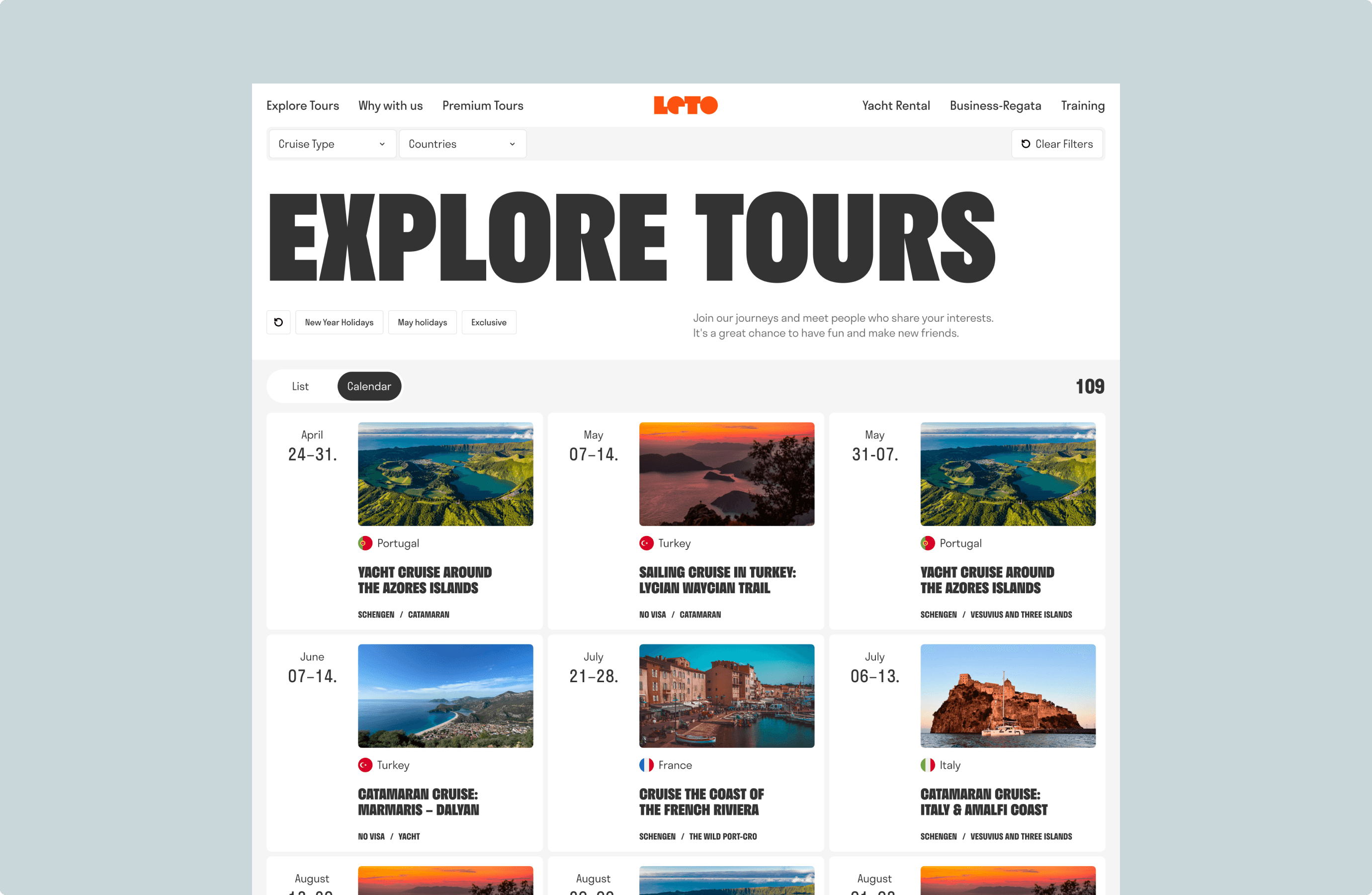Click the France flag icon

tap(646, 765)
